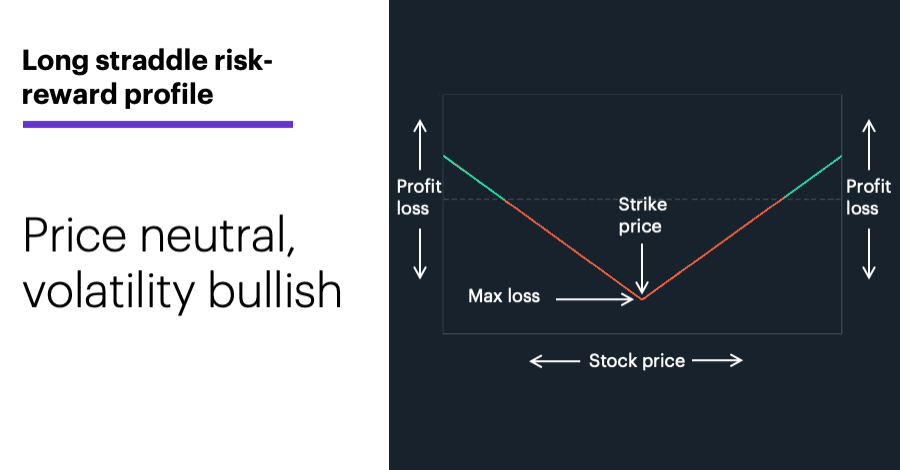Viewport: 900px width, 470px height.
Task: Click the Price neutral, volatility bullish text
Action: (x=183, y=263)
